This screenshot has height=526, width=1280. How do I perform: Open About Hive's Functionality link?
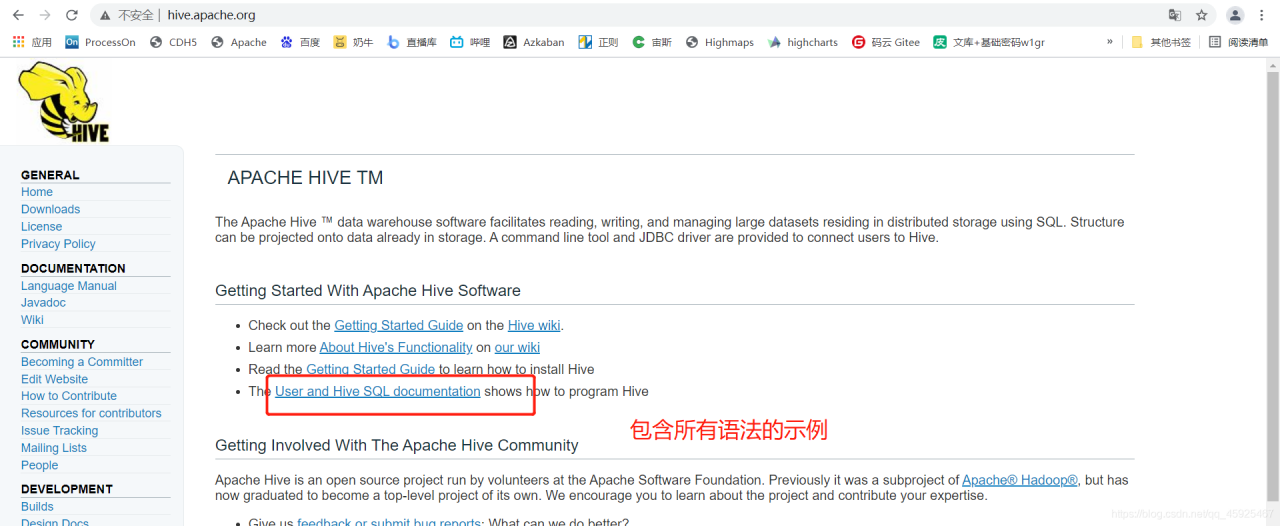coord(396,347)
